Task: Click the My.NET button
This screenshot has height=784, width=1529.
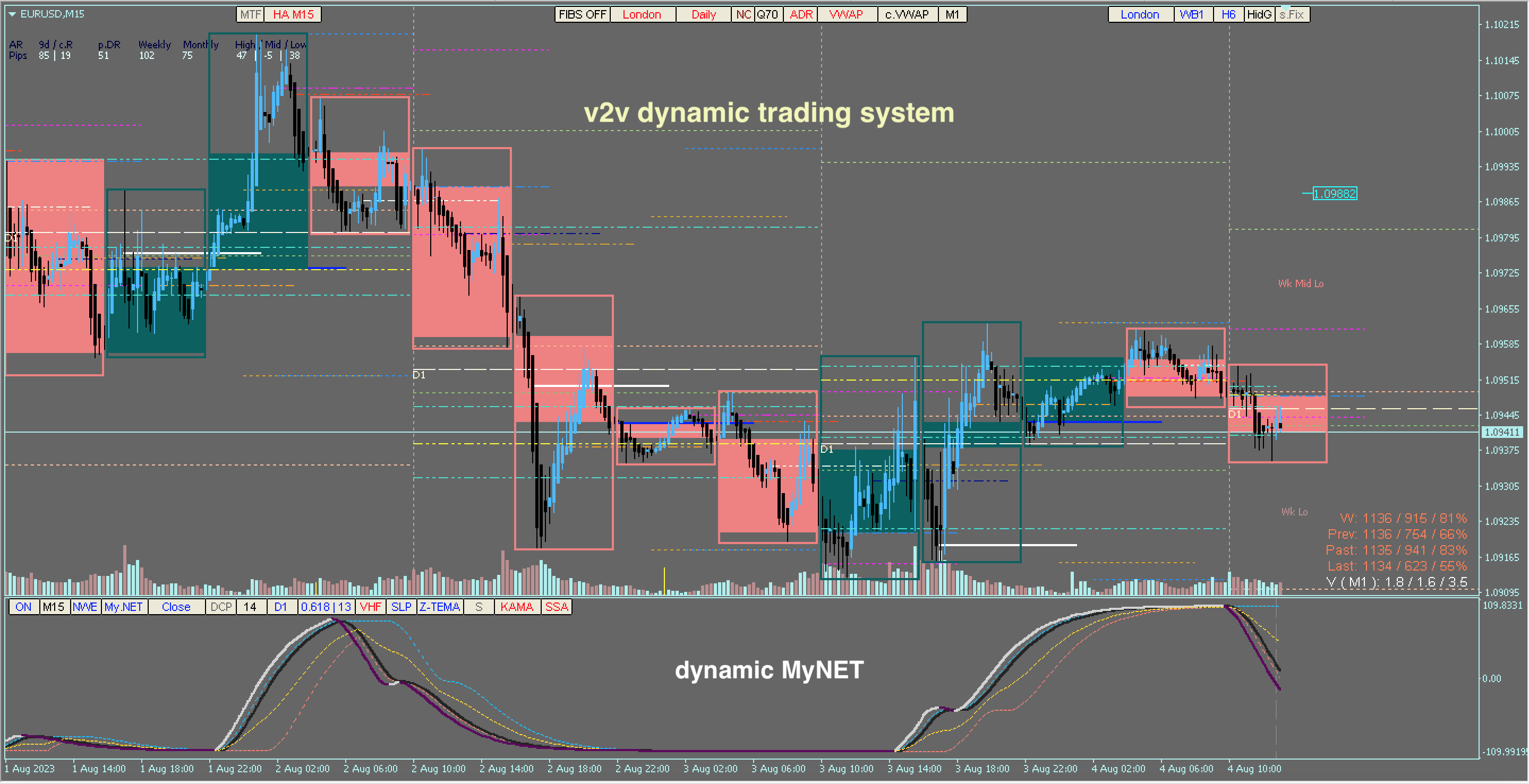Action: tap(123, 607)
